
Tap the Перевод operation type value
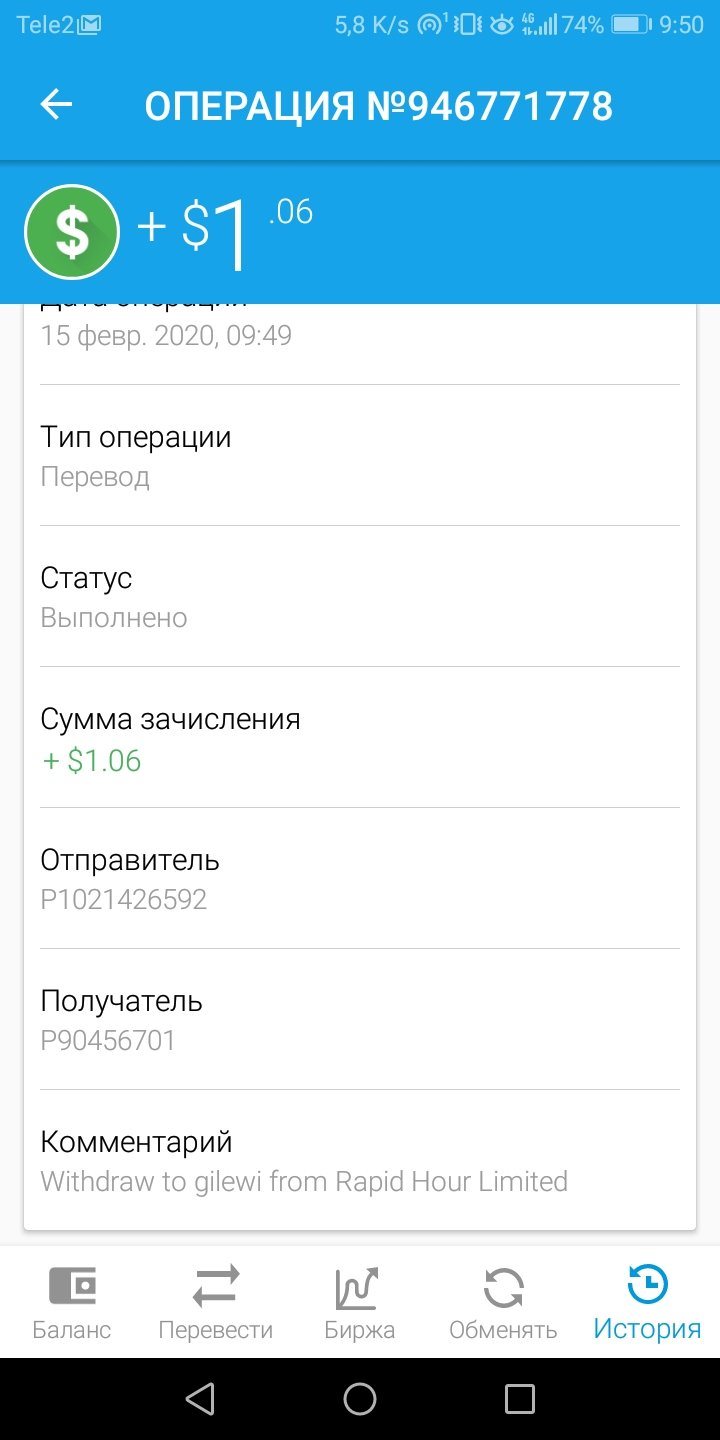[95, 477]
